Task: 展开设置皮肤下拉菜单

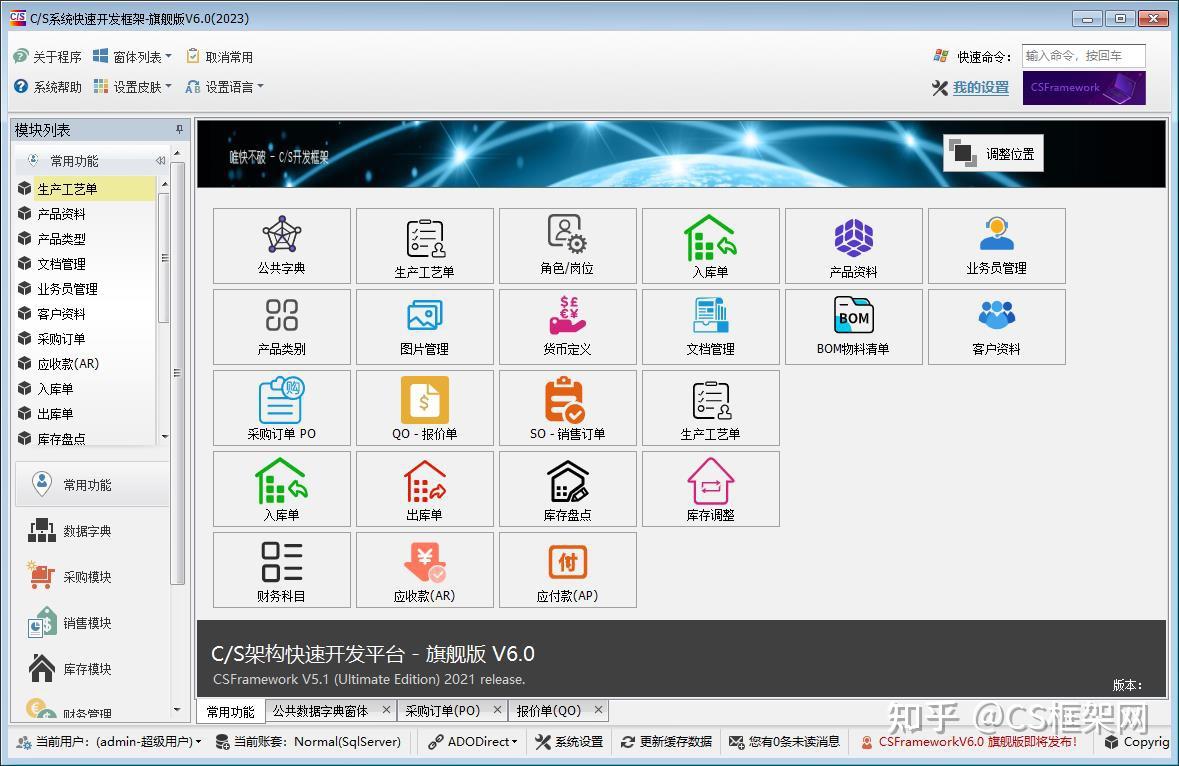Action: pyautogui.click(x=143, y=87)
